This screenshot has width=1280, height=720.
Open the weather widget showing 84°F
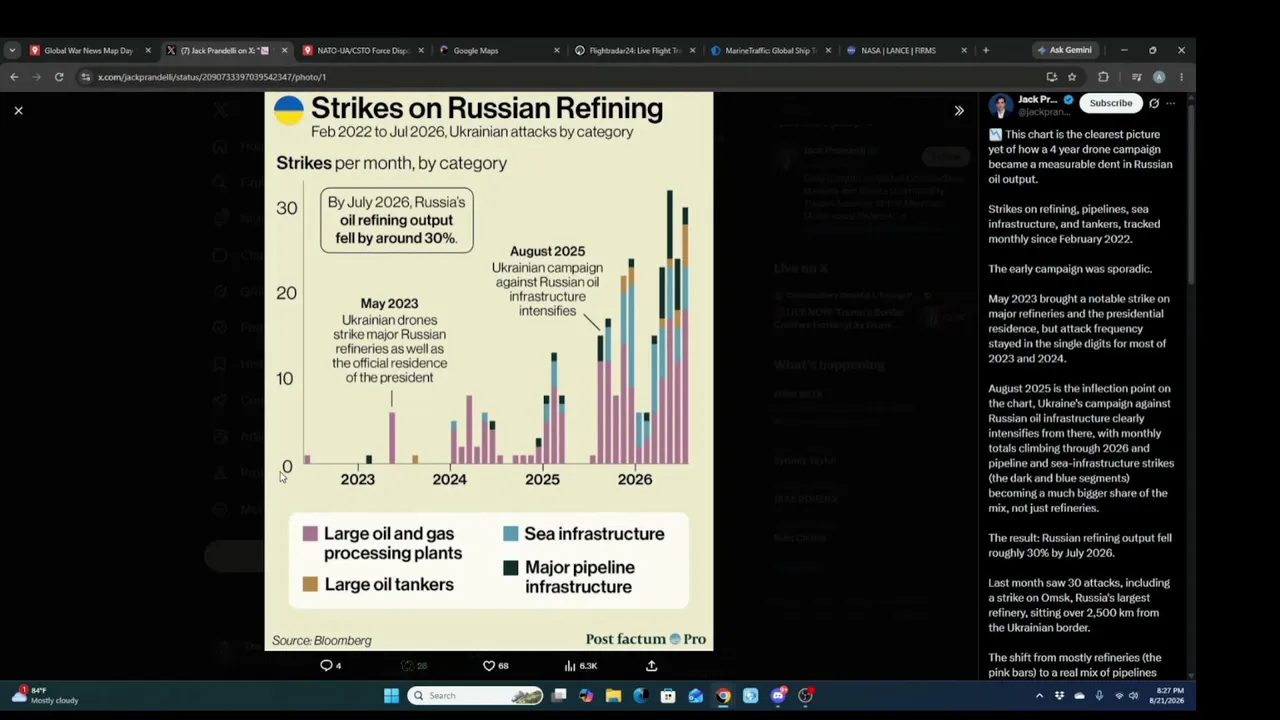coord(45,695)
